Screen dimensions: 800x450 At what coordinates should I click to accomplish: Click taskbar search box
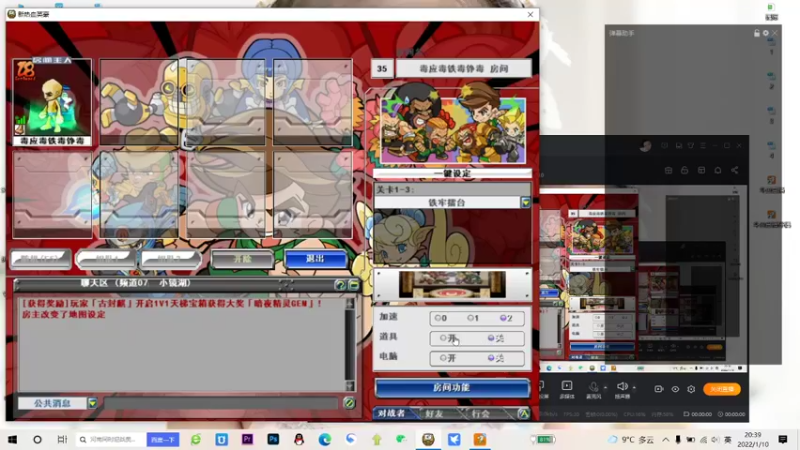pos(111,439)
